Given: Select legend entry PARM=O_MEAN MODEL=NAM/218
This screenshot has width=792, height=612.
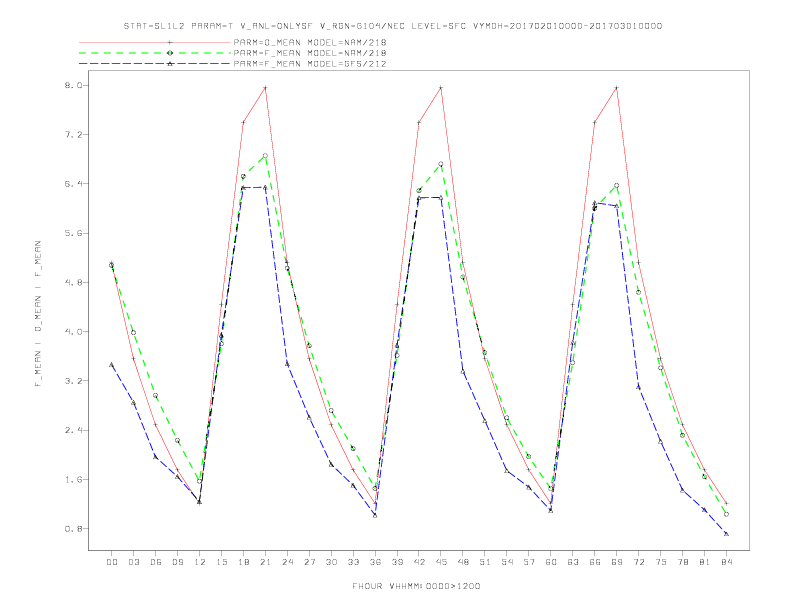Looking at the screenshot, I should [310, 42].
